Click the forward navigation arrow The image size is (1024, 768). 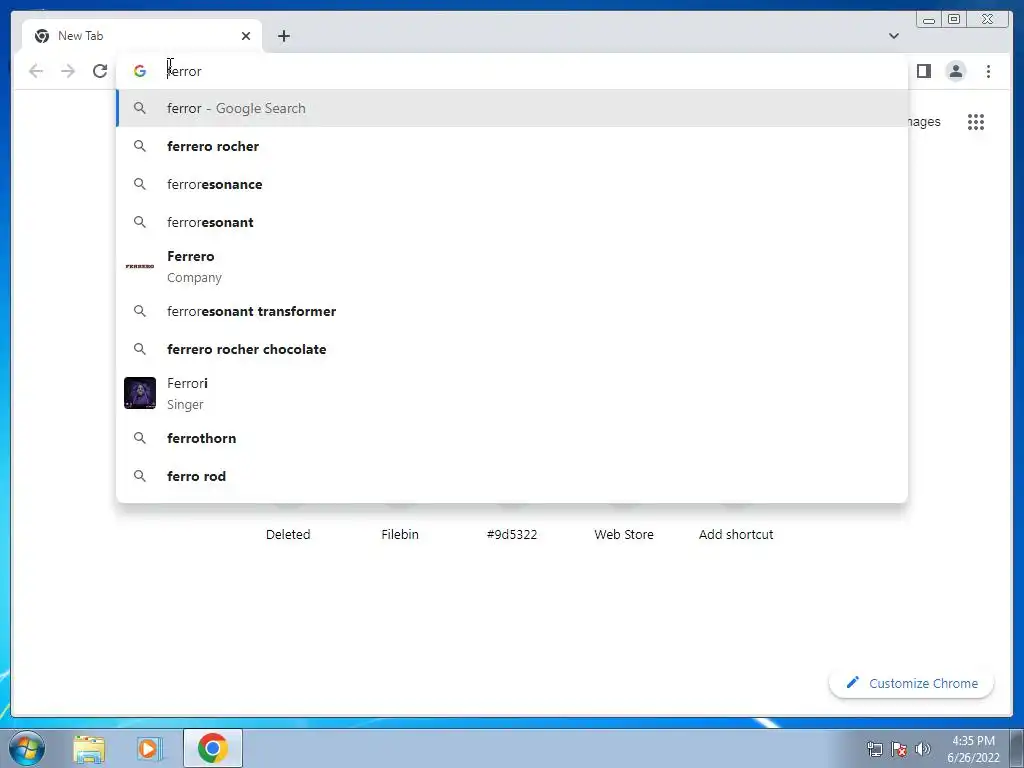pyautogui.click(x=68, y=71)
